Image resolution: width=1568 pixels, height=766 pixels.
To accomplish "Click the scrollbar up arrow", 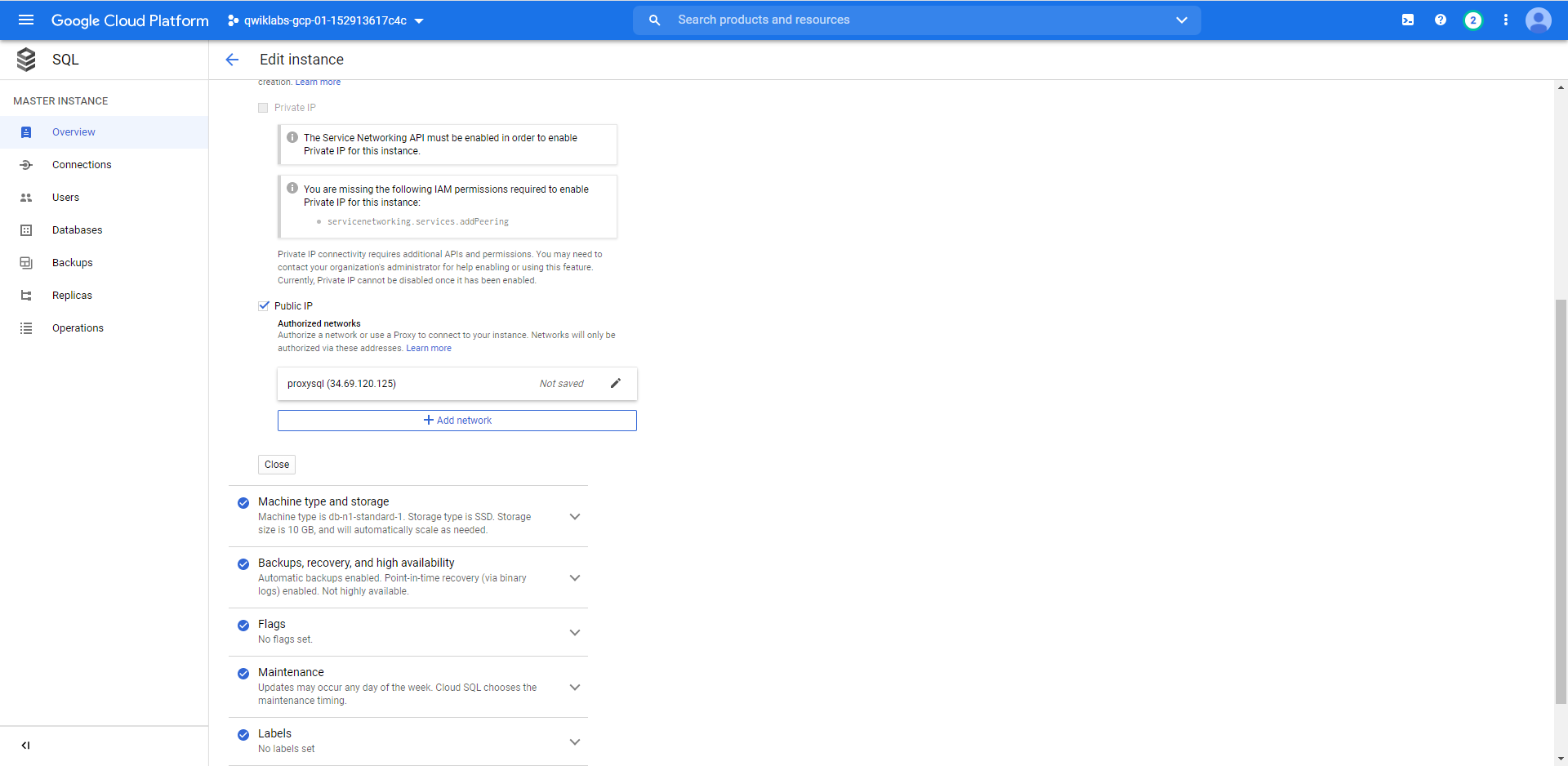I will tap(1561, 87).
